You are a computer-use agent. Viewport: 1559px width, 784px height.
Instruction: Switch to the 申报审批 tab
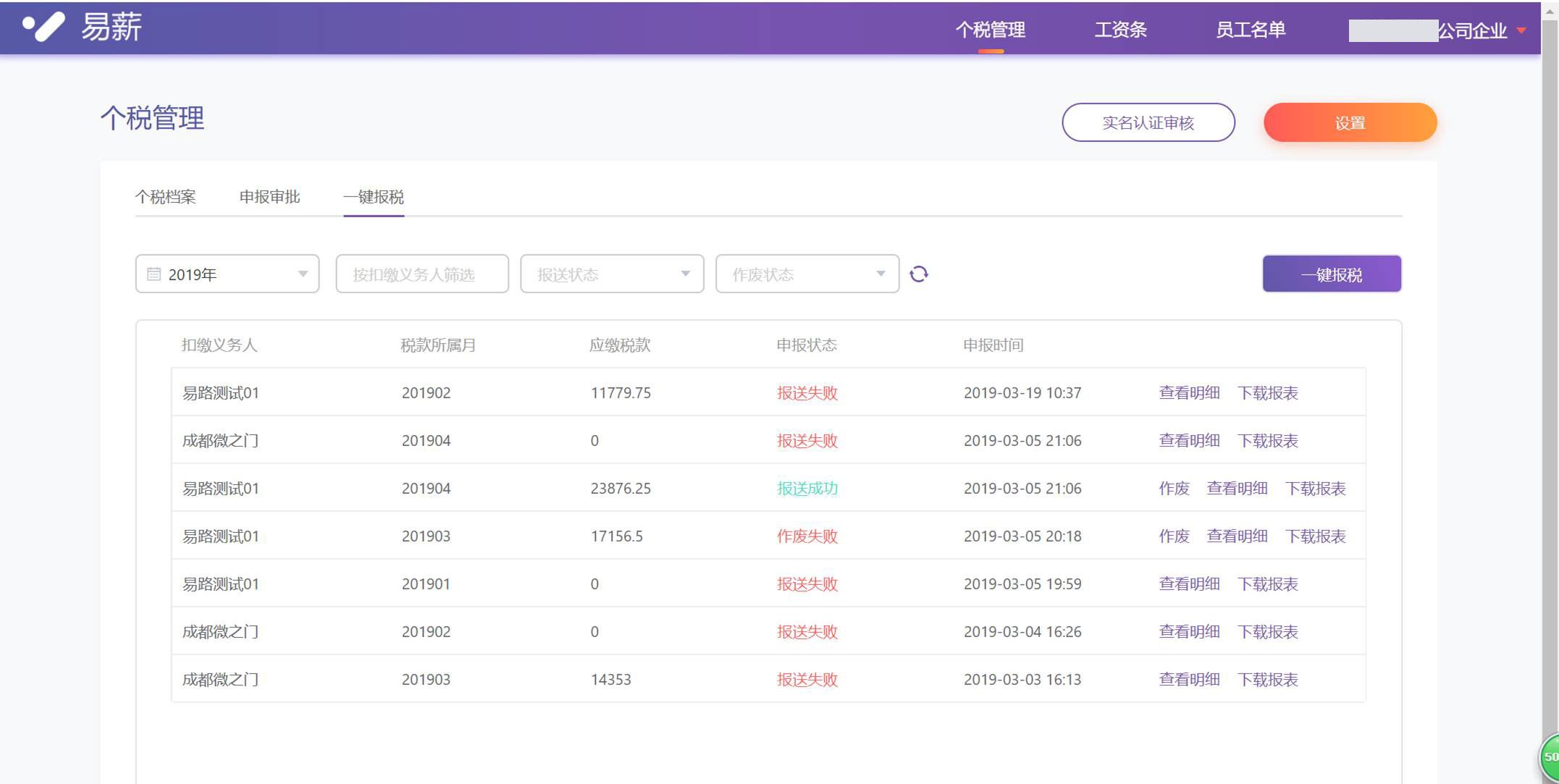point(269,197)
